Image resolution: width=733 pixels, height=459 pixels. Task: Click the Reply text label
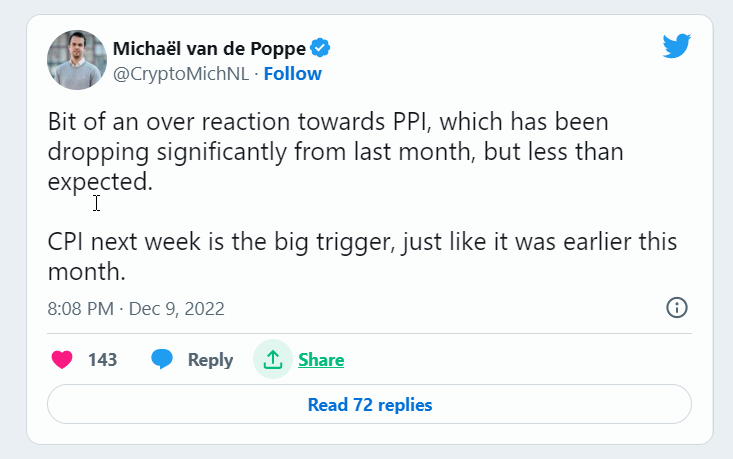tap(210, 359)
